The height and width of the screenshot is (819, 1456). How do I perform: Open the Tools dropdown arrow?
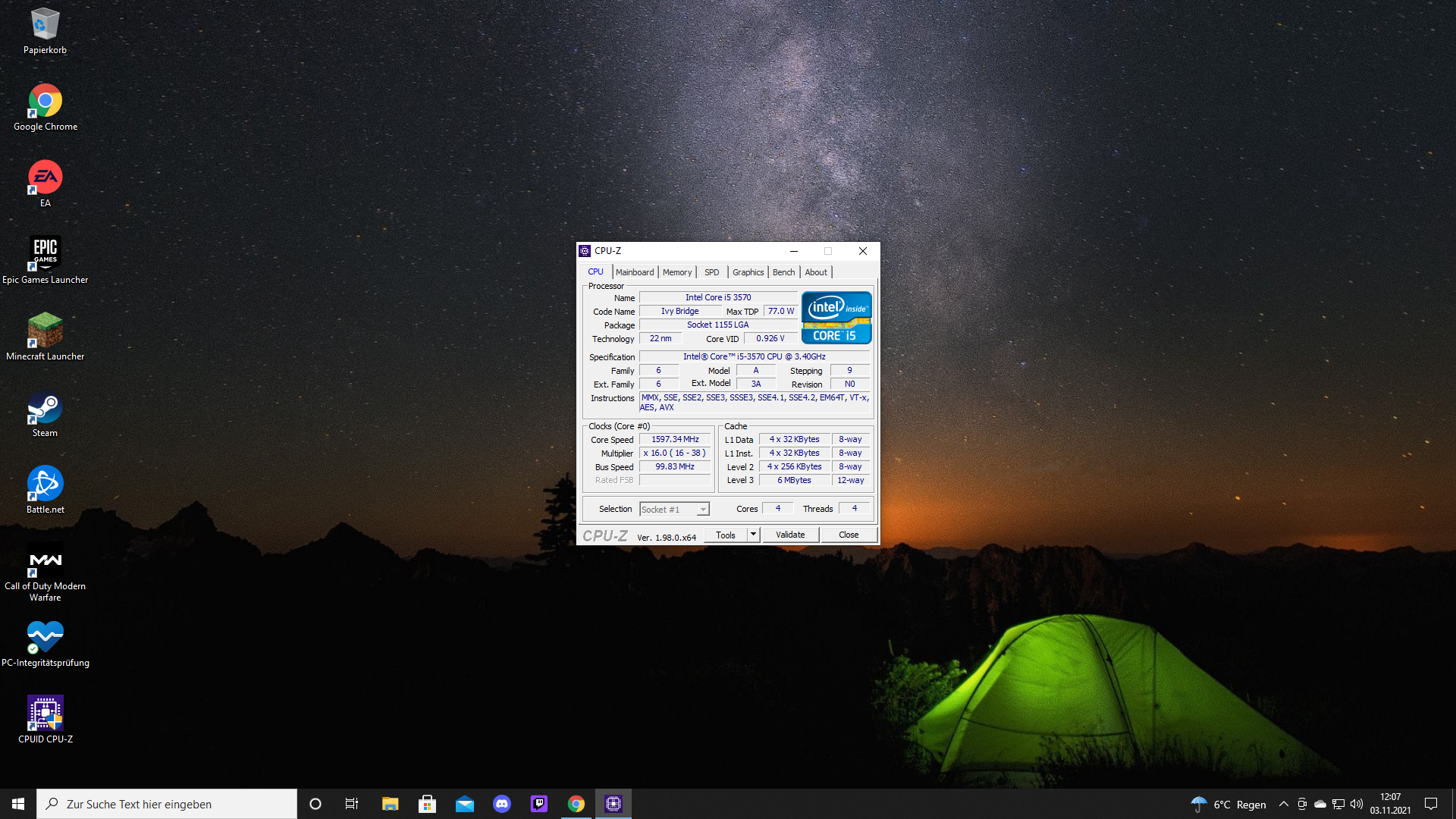click(753, 535)
